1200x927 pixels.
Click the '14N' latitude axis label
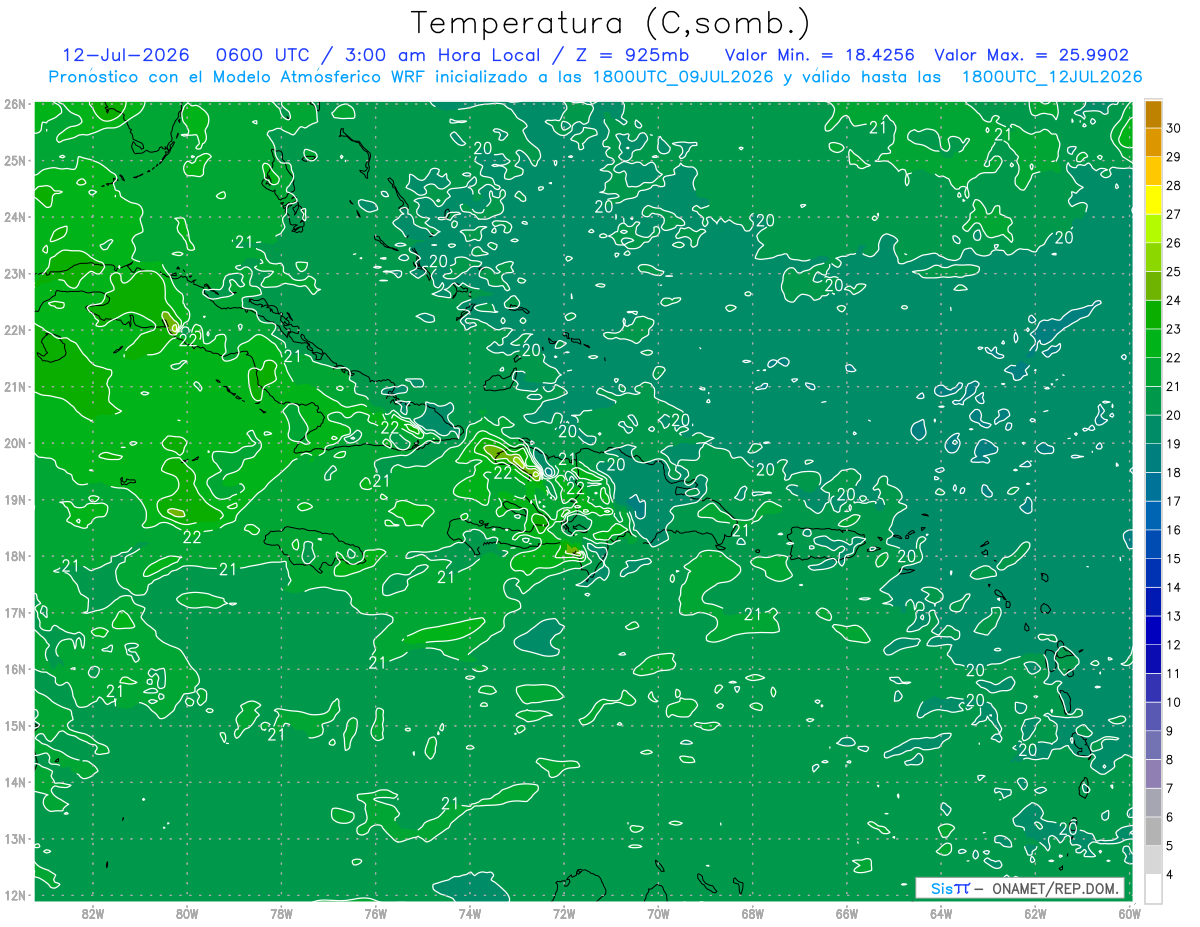(14, 782)
